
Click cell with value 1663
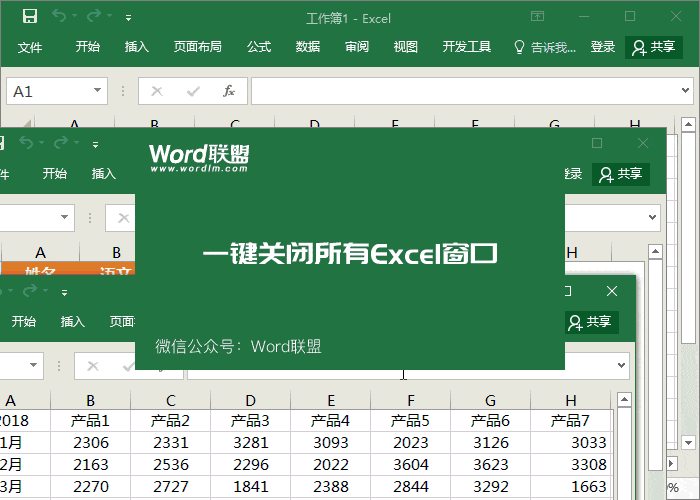coord(571,486)
